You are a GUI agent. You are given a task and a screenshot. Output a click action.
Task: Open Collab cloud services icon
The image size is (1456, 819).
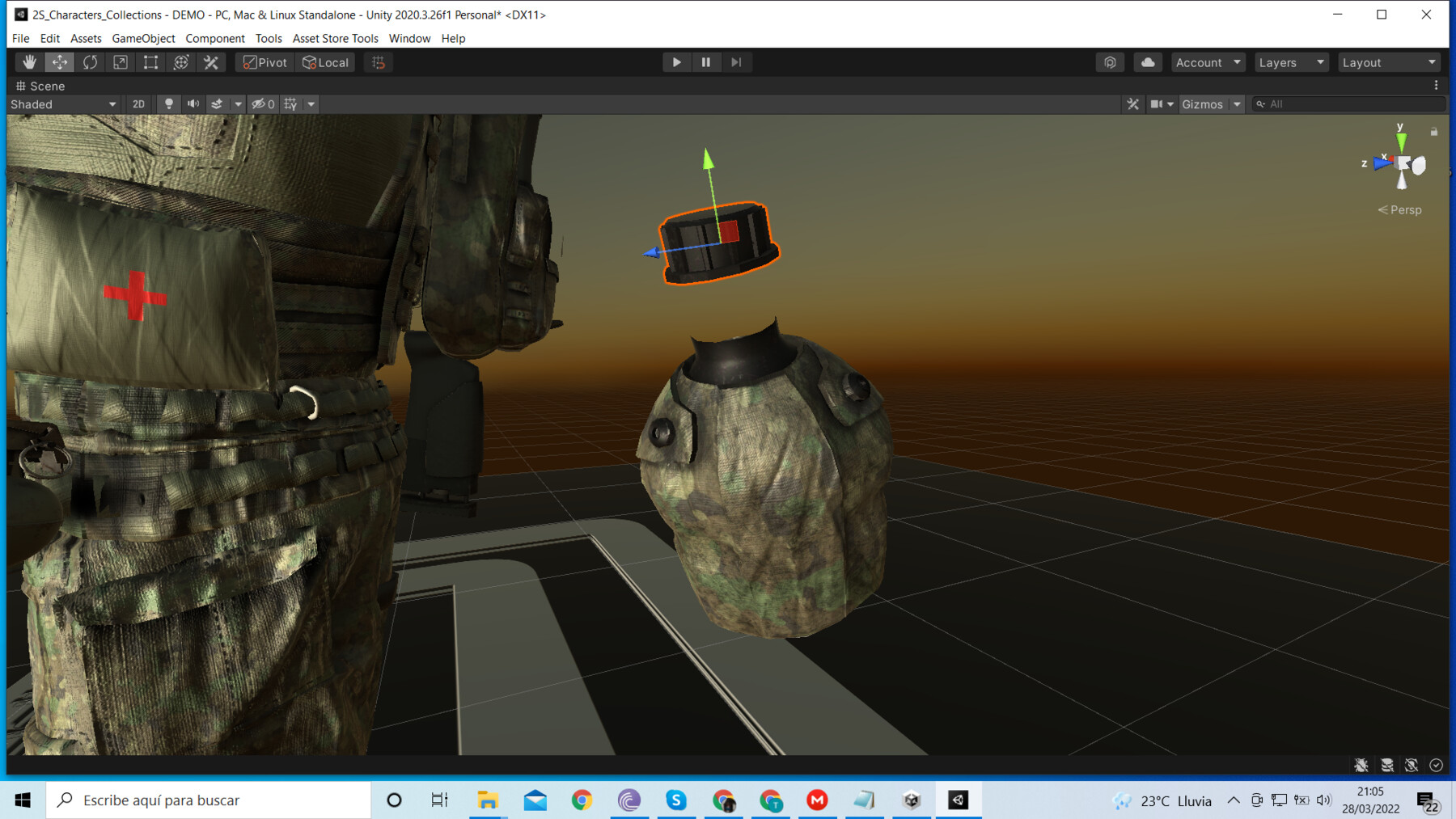pyautogui.click(x=1148, y=62)
